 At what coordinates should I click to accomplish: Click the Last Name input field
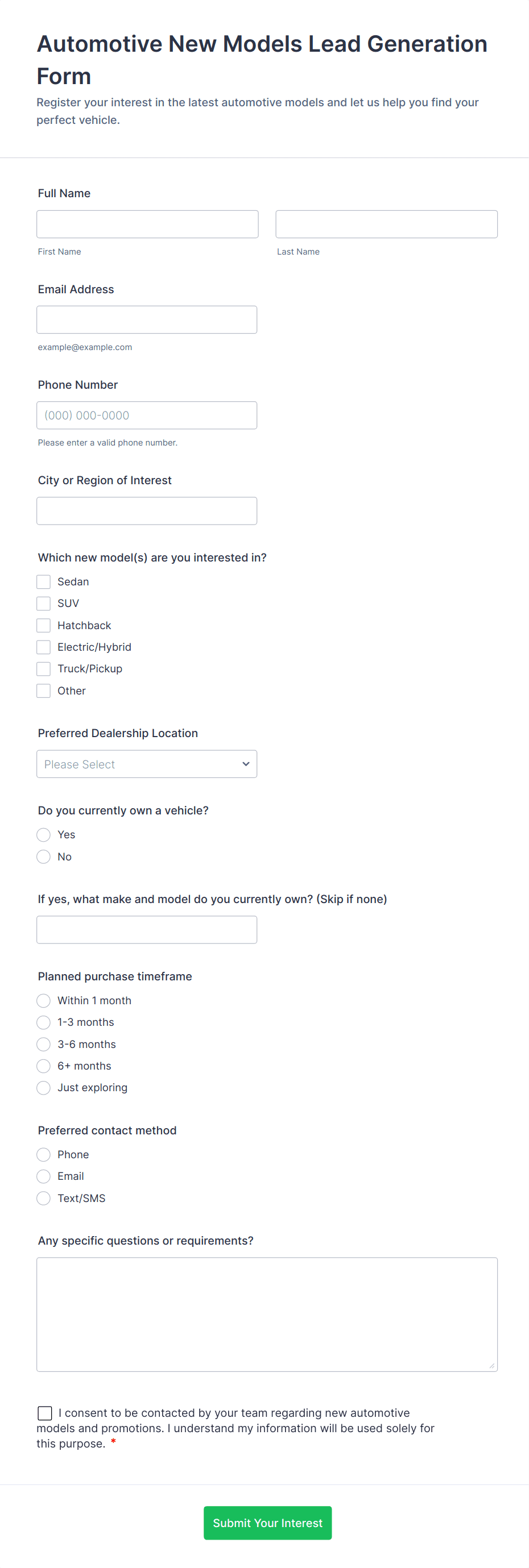point(386,224)
